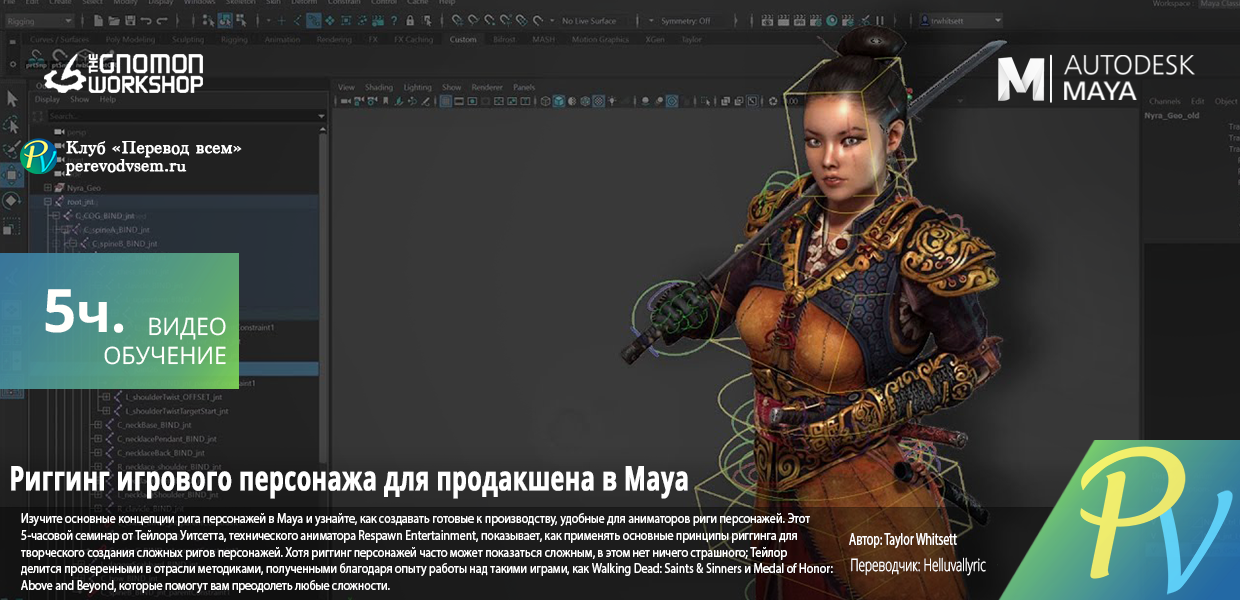Screen dimensions: 1240x600
Task: Open the viewport View menu
Action: pyautogui.click(x=346, y=87)
